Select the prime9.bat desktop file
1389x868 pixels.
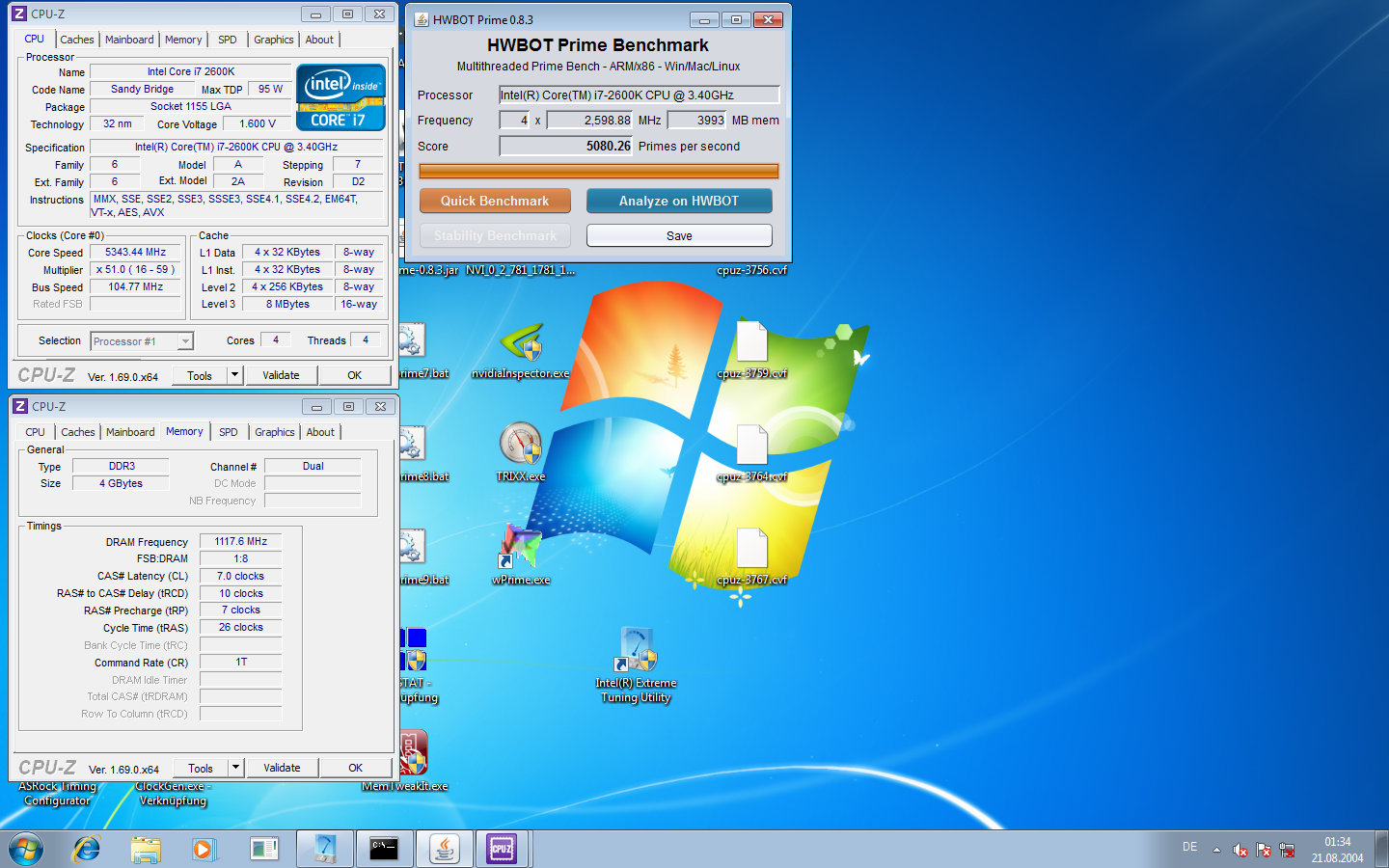click(421, 557)
